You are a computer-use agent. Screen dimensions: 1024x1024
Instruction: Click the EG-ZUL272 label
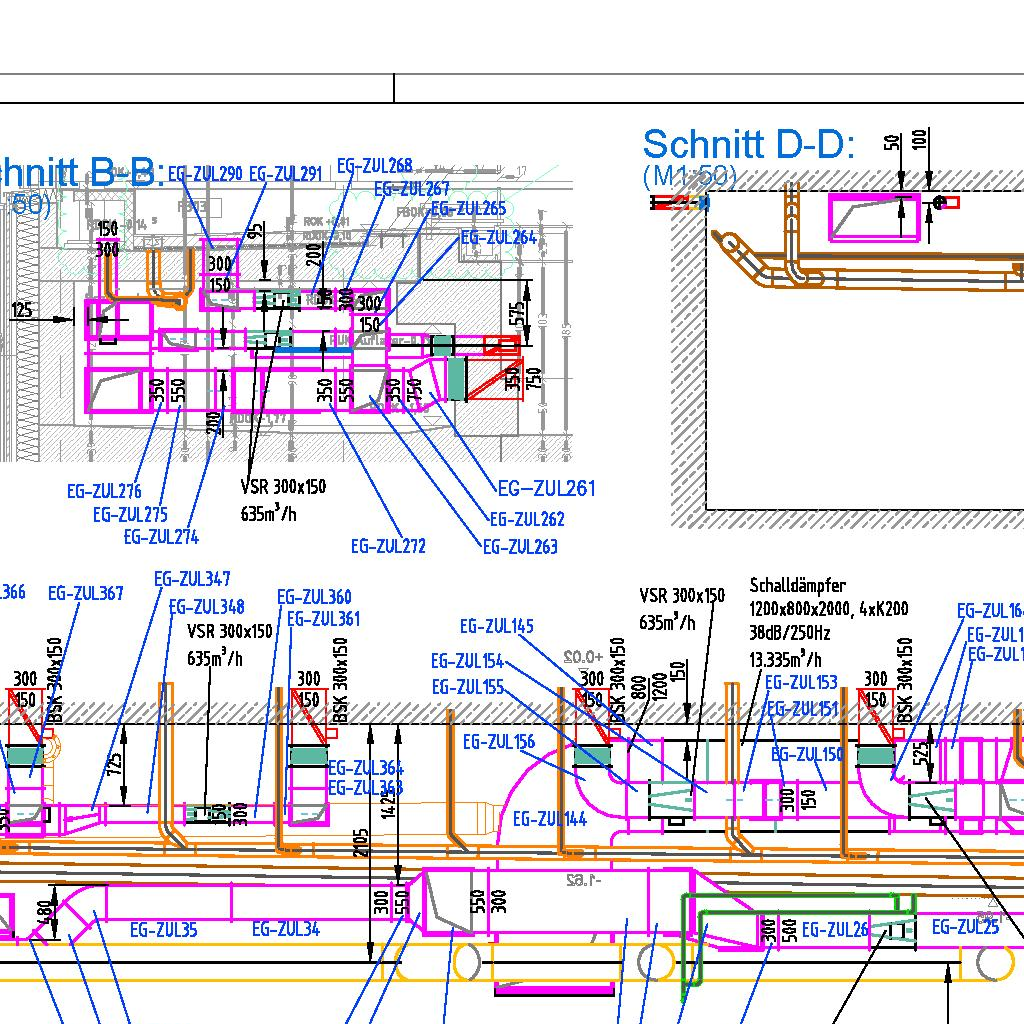(388, 546)
